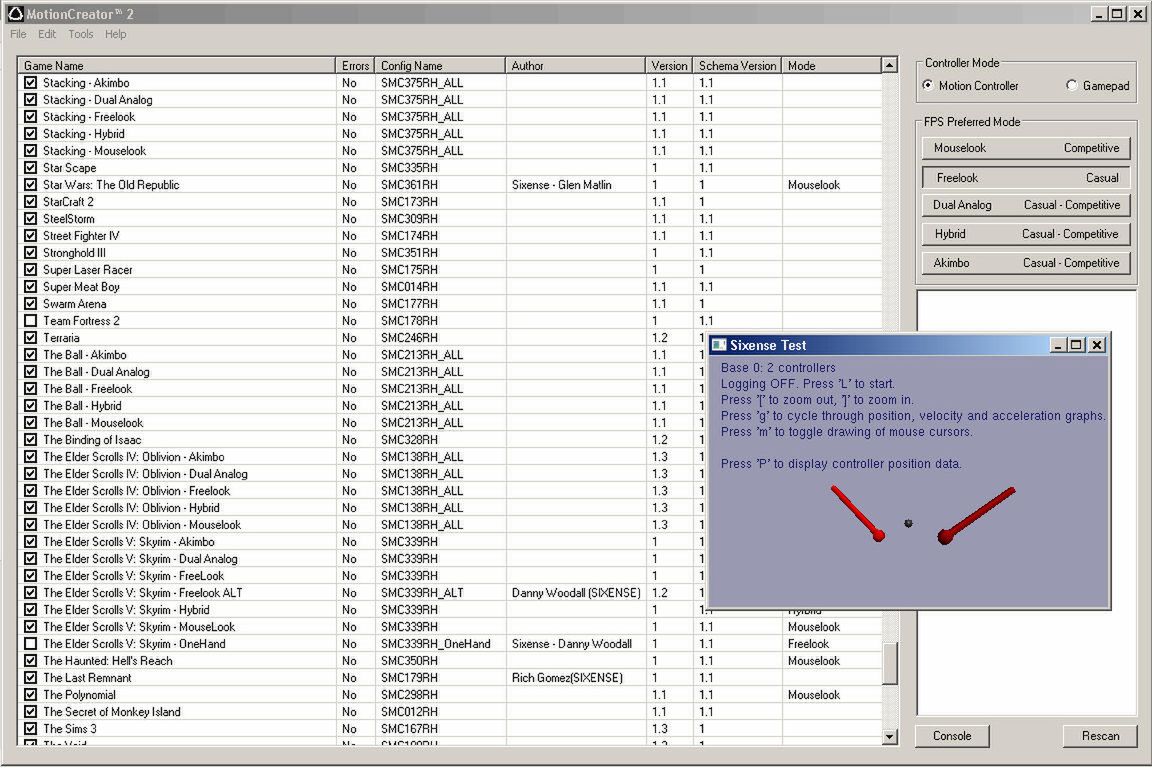Click the Sixense Test window icon
Screen dimensions: 1152x768
point(719,345)
